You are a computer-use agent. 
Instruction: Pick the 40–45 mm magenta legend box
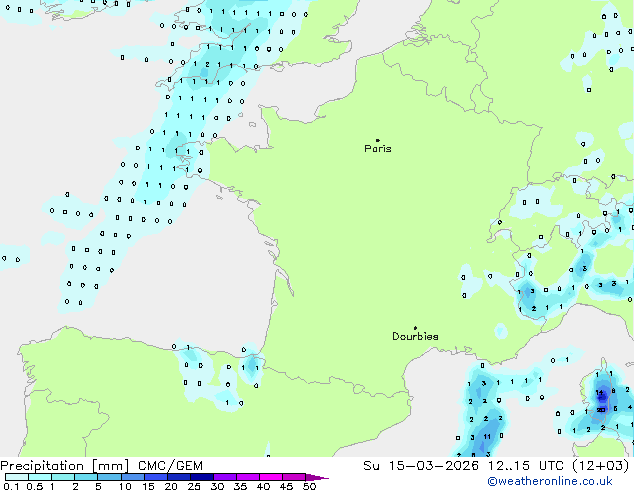click(271, 477)
